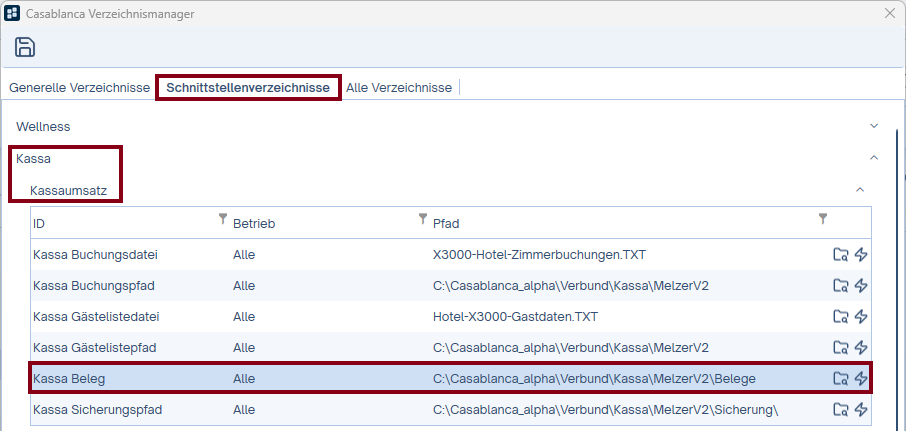Open the Betrieb column filter

pyautogui.click(x=423, y=218)
